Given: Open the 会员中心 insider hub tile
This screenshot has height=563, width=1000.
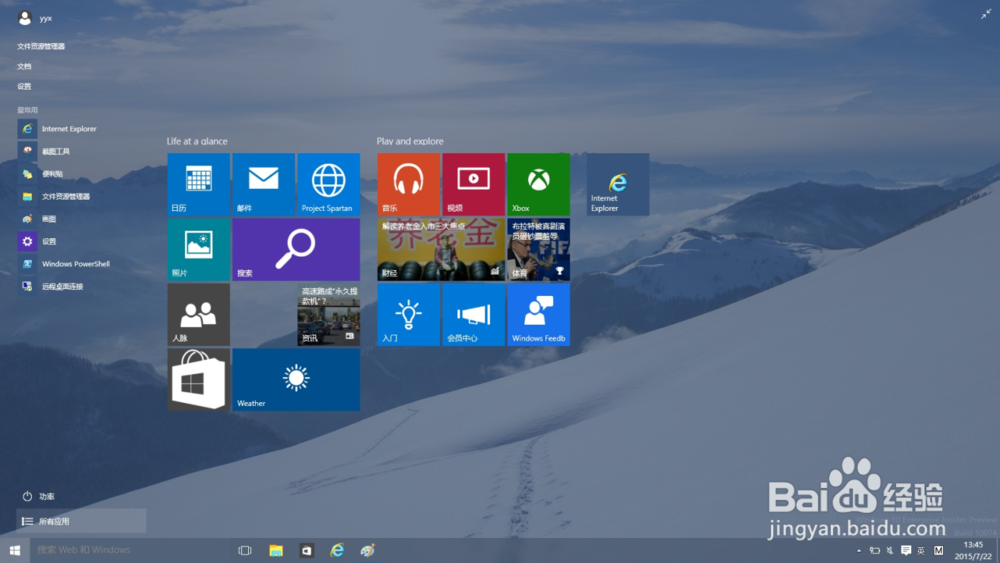Looking at the screenshot, I should click(473, 314).
